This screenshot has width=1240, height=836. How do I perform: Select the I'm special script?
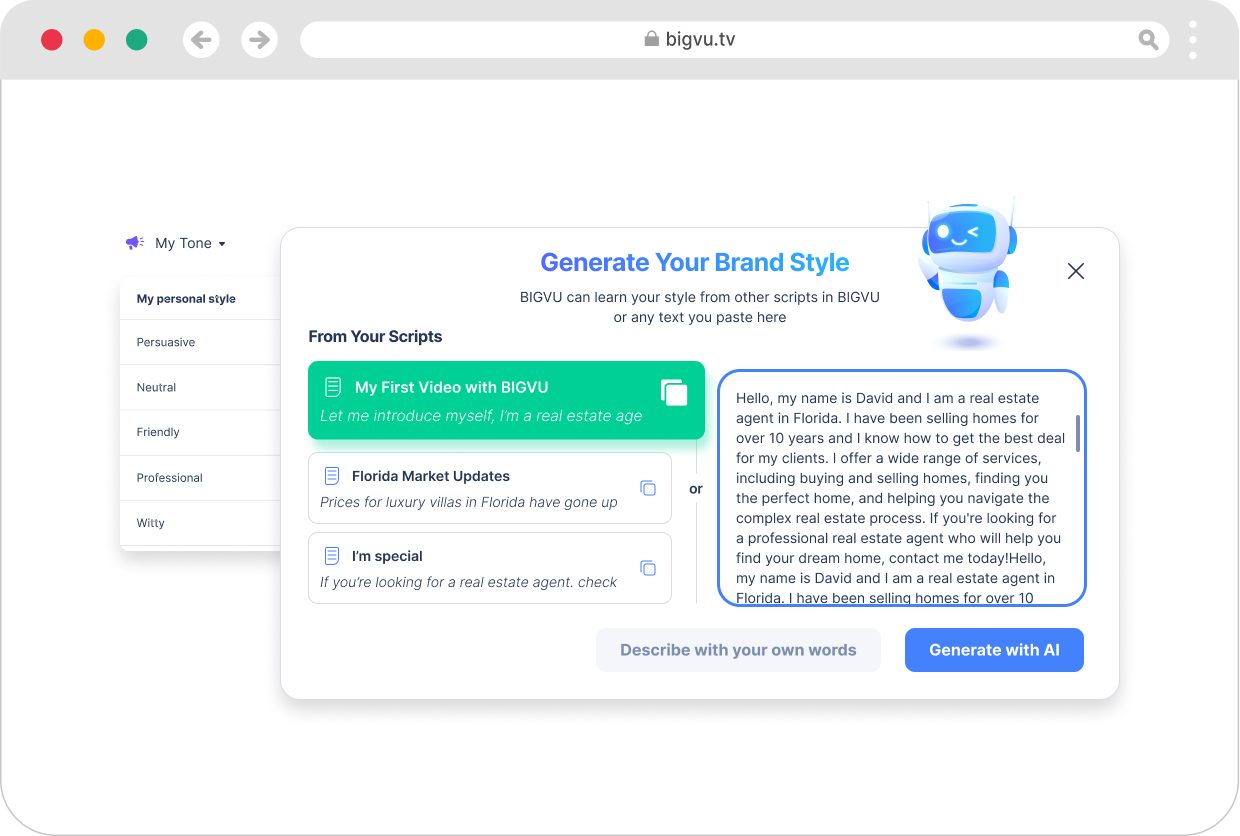tap(490, 568)
